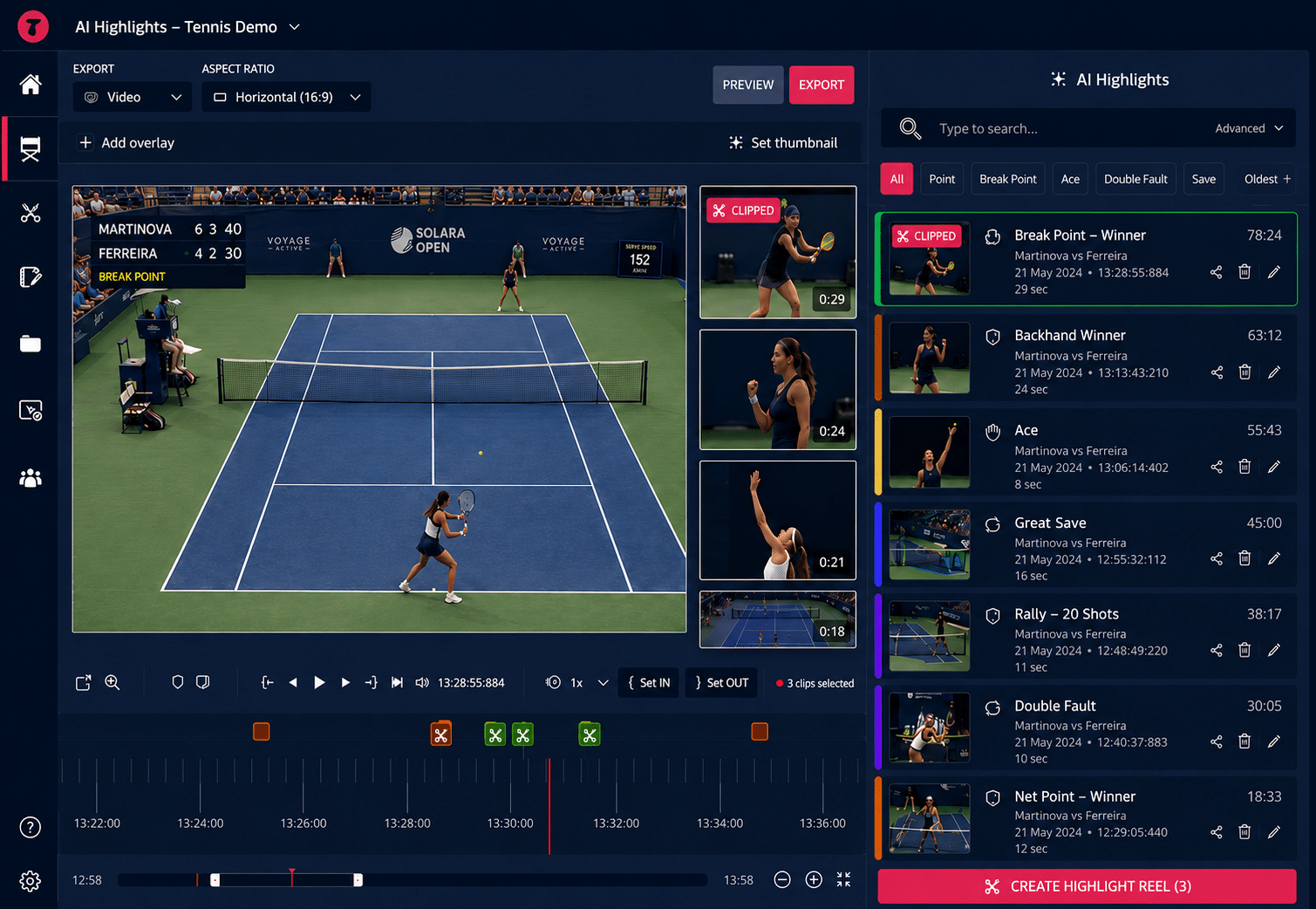The image size is (1316, 909).
Task: Open the scissors clip tool in the sidebar
Action: [31, 213]
